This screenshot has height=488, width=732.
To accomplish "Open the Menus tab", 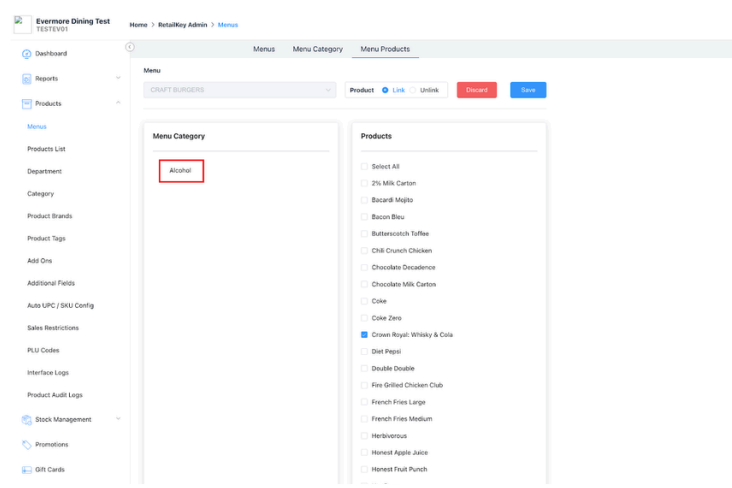I will [264, 49].
